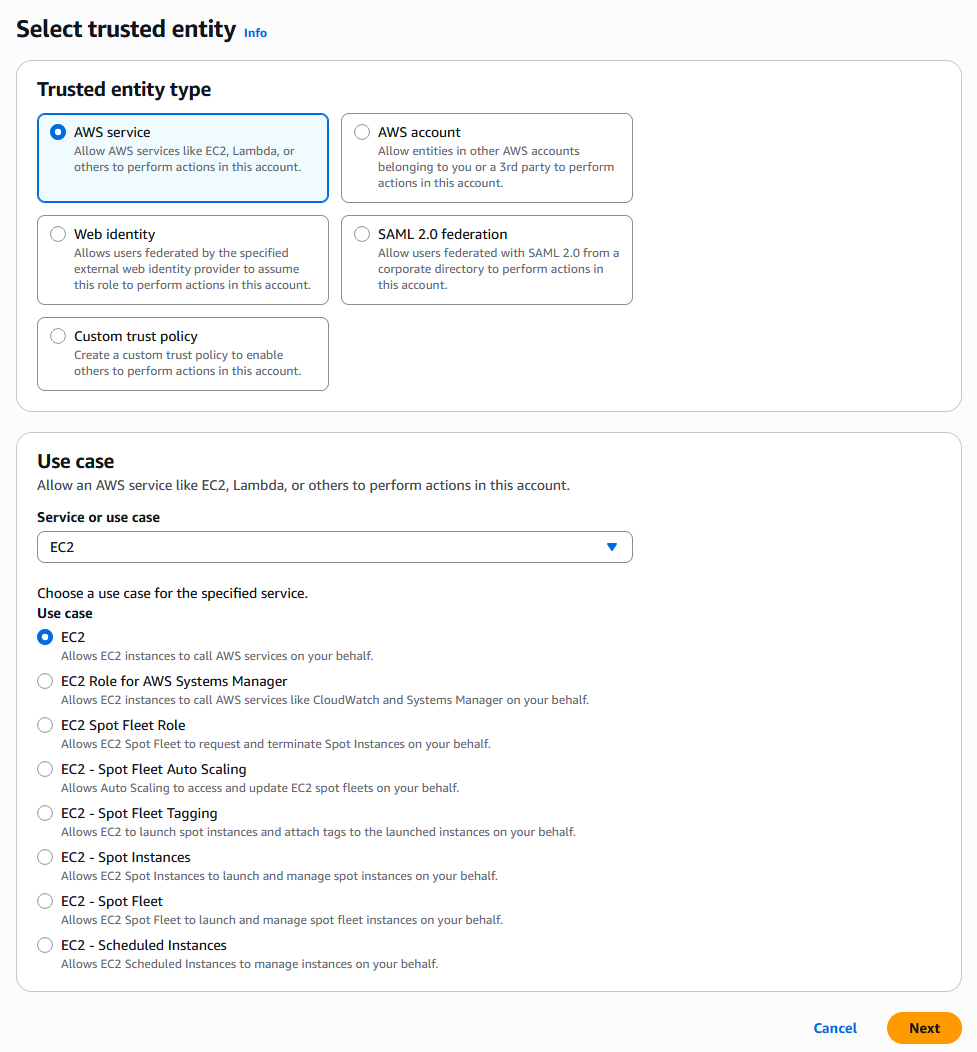The width and height of the screenshot is (977, 1052).
Task: Click the Web identity card description text
Action: pos(191,269)
